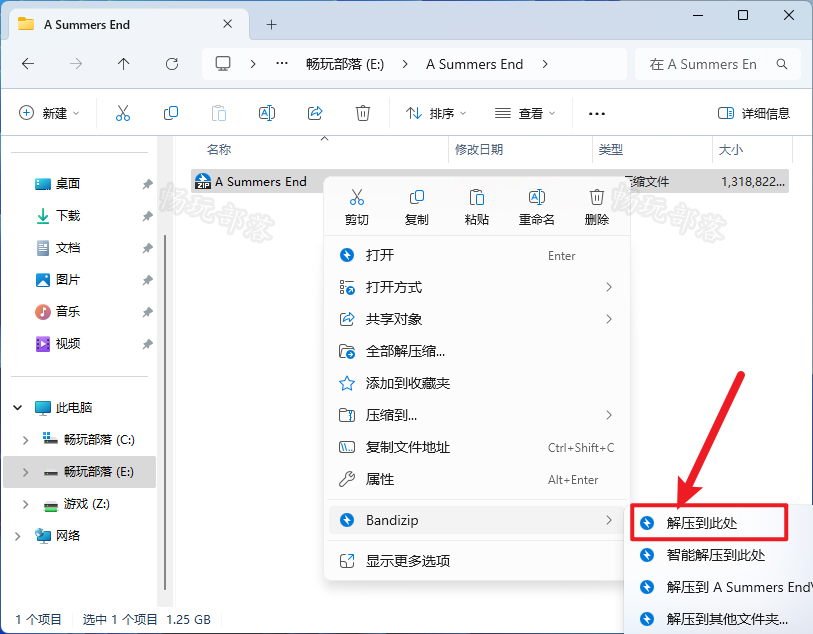
Task: Click the address bar ellipsis breadcrumb
Action: [x=282, y=64]
